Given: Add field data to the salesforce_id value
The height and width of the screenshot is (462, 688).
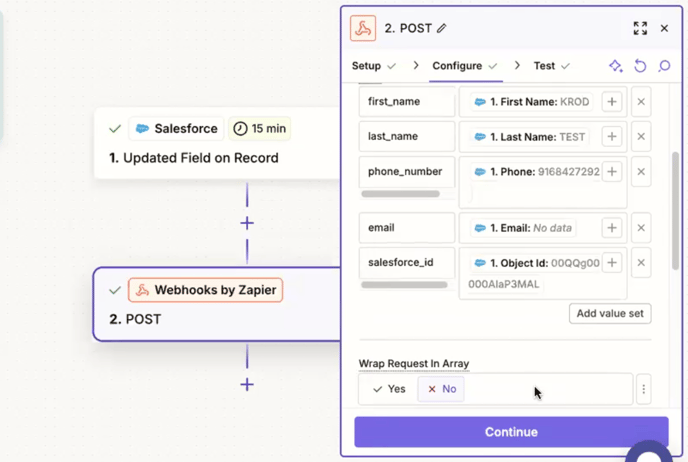Looking at the screenshot, I should click(612, 263).
